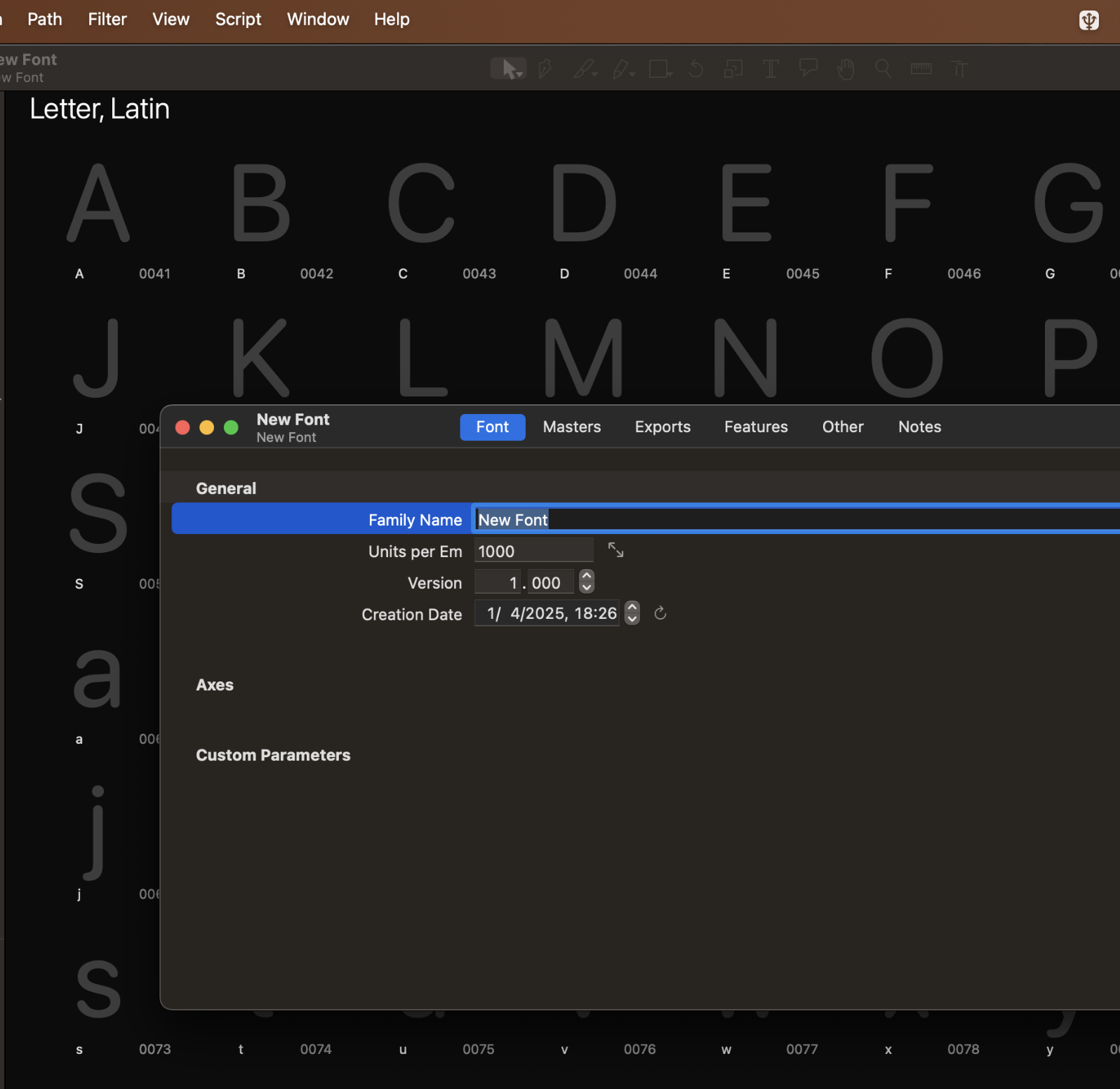Screen dimensions: 1120x1089
Task: Open the Window menu
Action: point(318,19)
